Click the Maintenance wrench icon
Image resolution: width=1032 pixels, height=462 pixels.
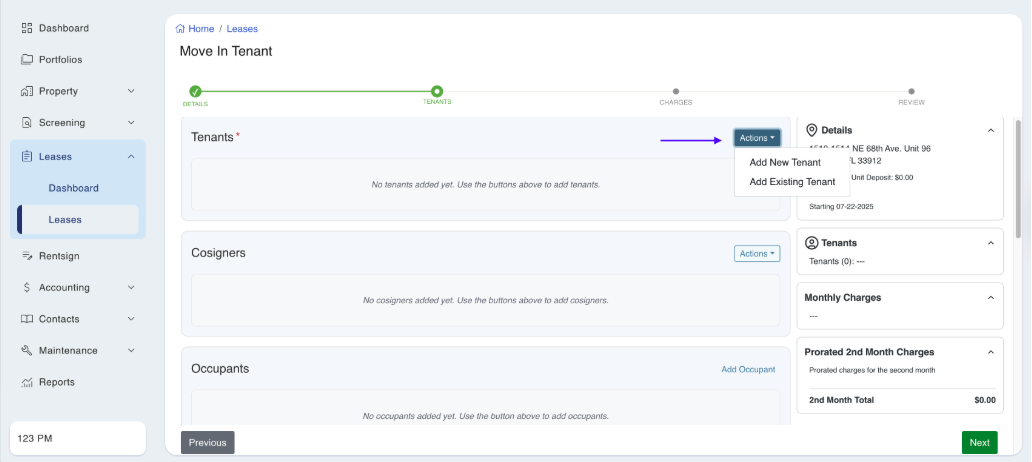pos(27,351)
